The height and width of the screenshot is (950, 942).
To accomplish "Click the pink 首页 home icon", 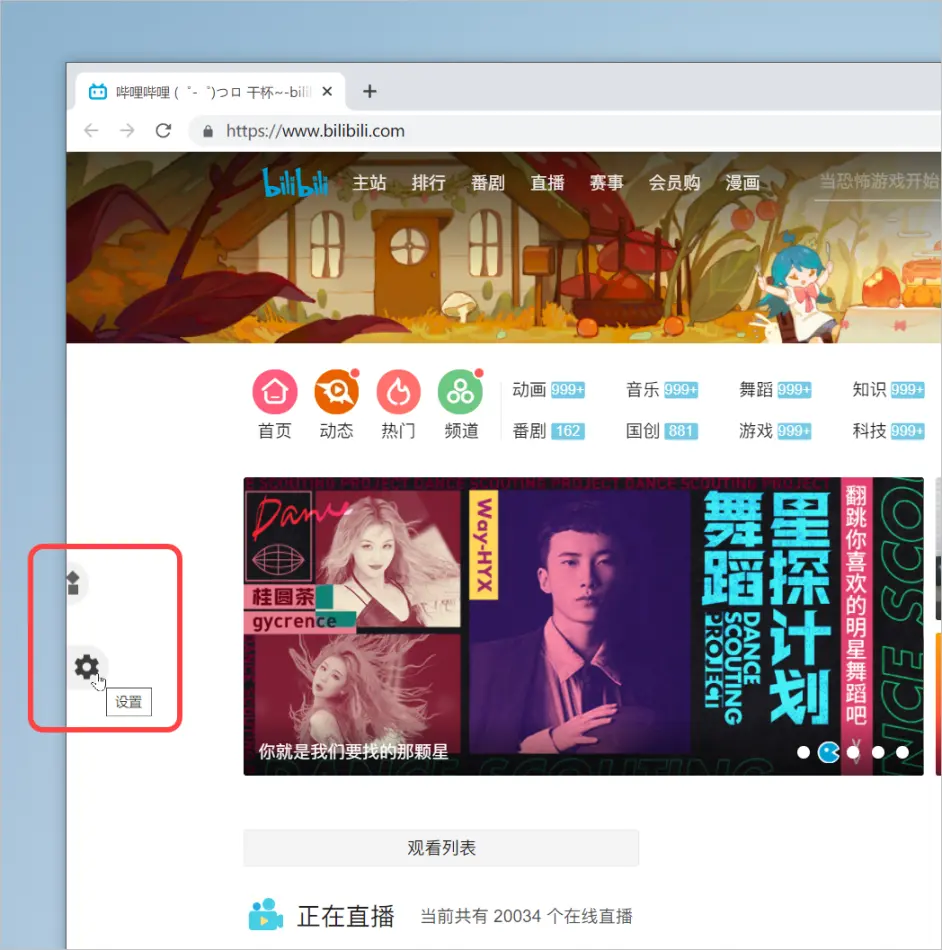I will click(x=274, y=391).
